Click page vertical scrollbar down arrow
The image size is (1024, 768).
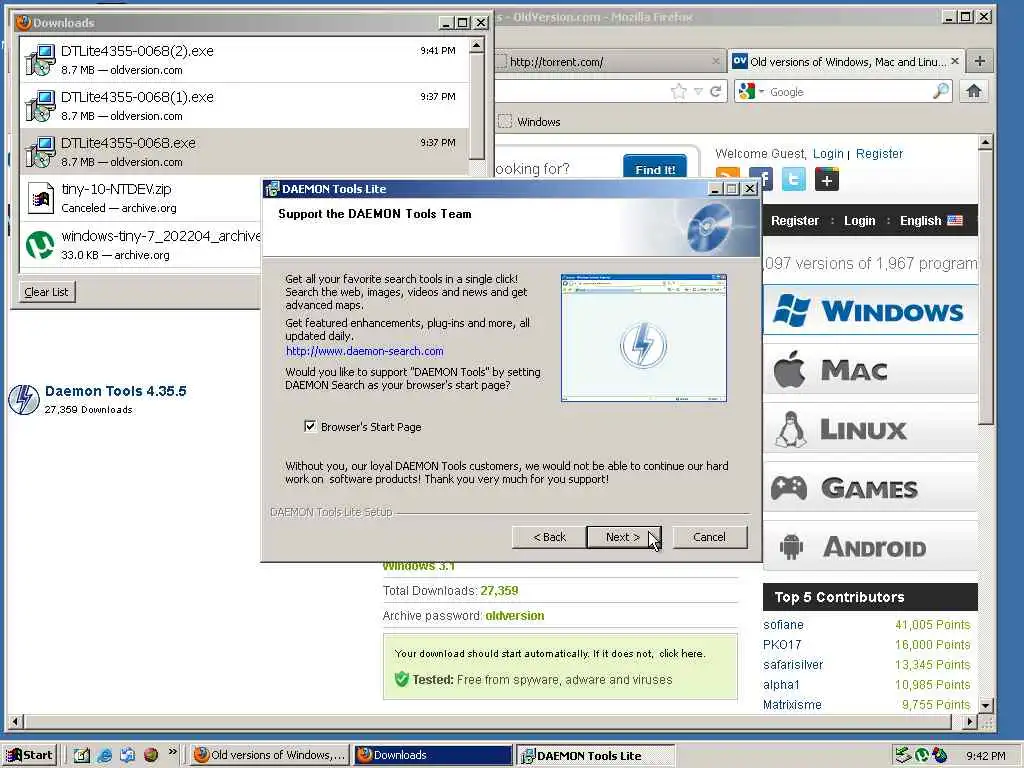coord(985,705)
